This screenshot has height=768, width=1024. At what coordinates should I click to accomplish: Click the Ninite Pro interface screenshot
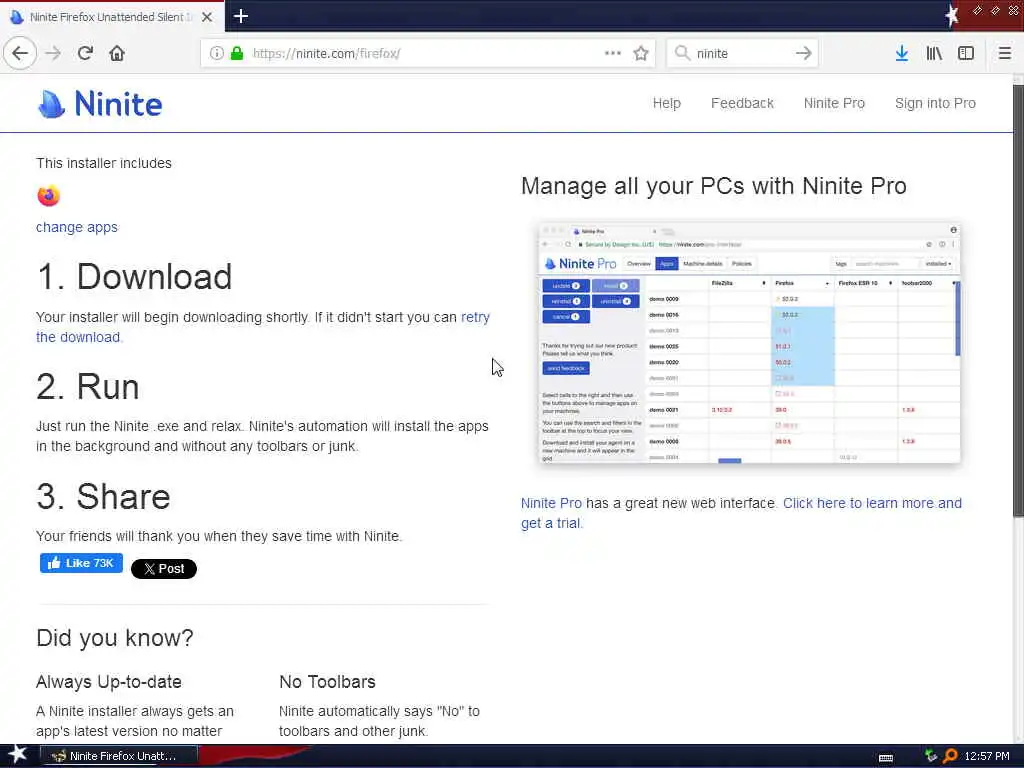749,342
